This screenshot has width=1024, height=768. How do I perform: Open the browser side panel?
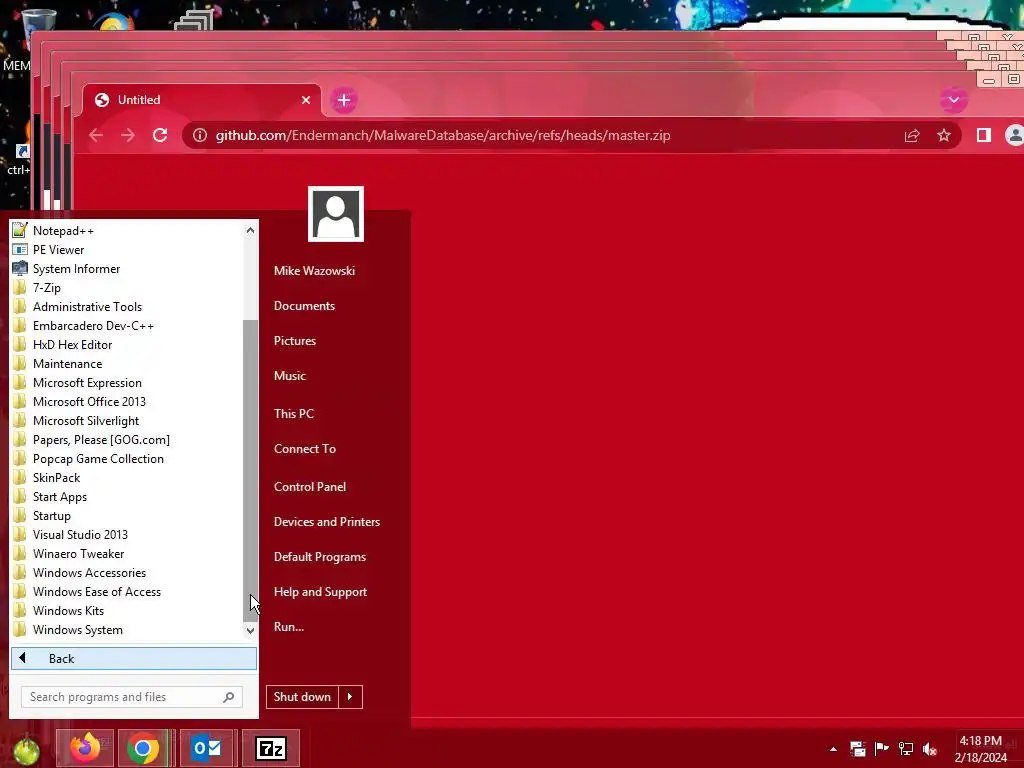984,135
